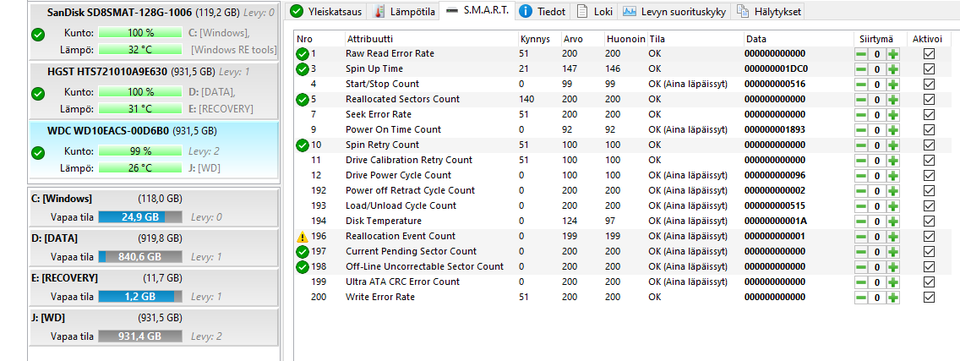960x361 pixels.
Task: Click the status check icon of WDC WD10EACS disk
Action: point(38,153)
